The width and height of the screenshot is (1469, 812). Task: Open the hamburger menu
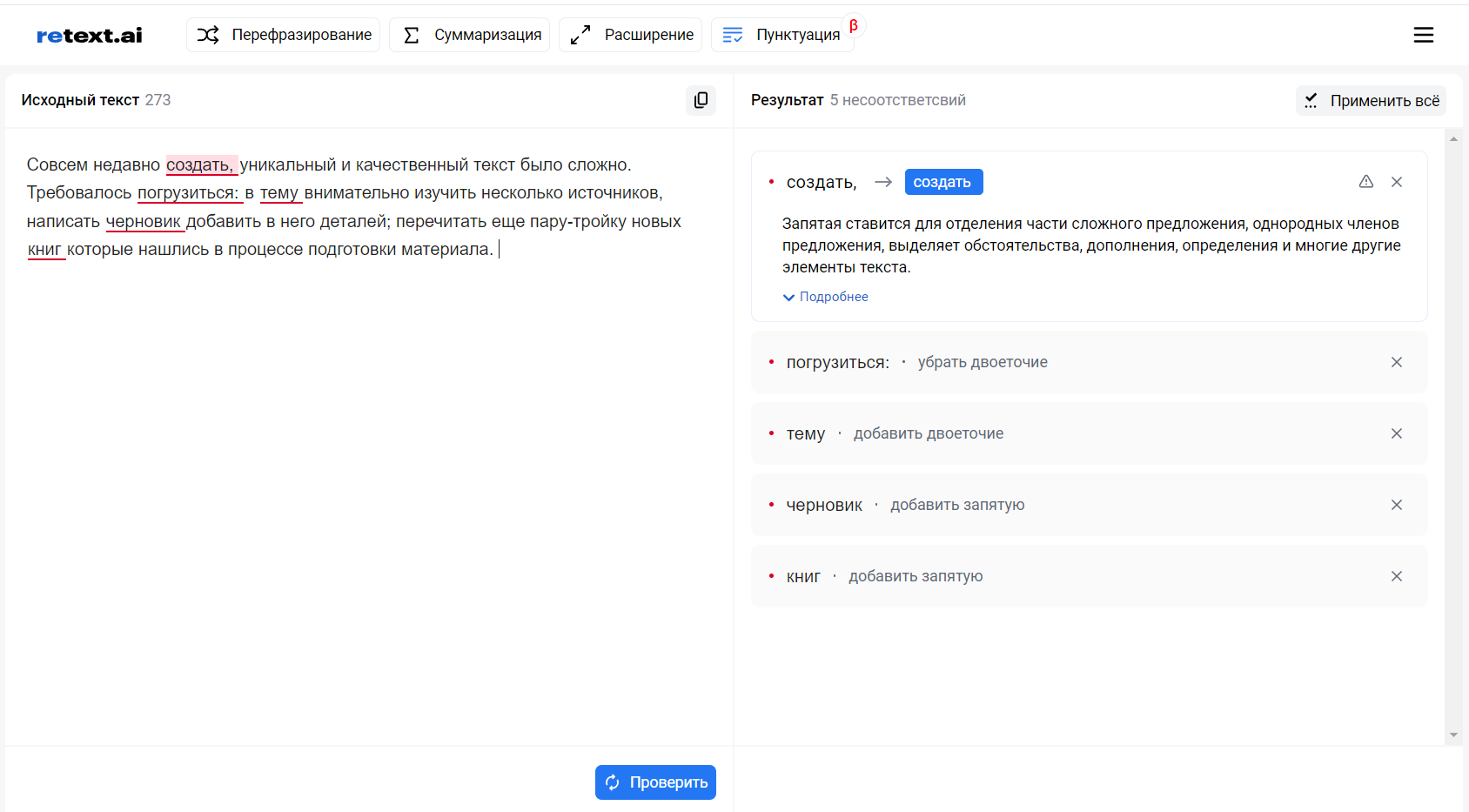tap(1423, 35)
